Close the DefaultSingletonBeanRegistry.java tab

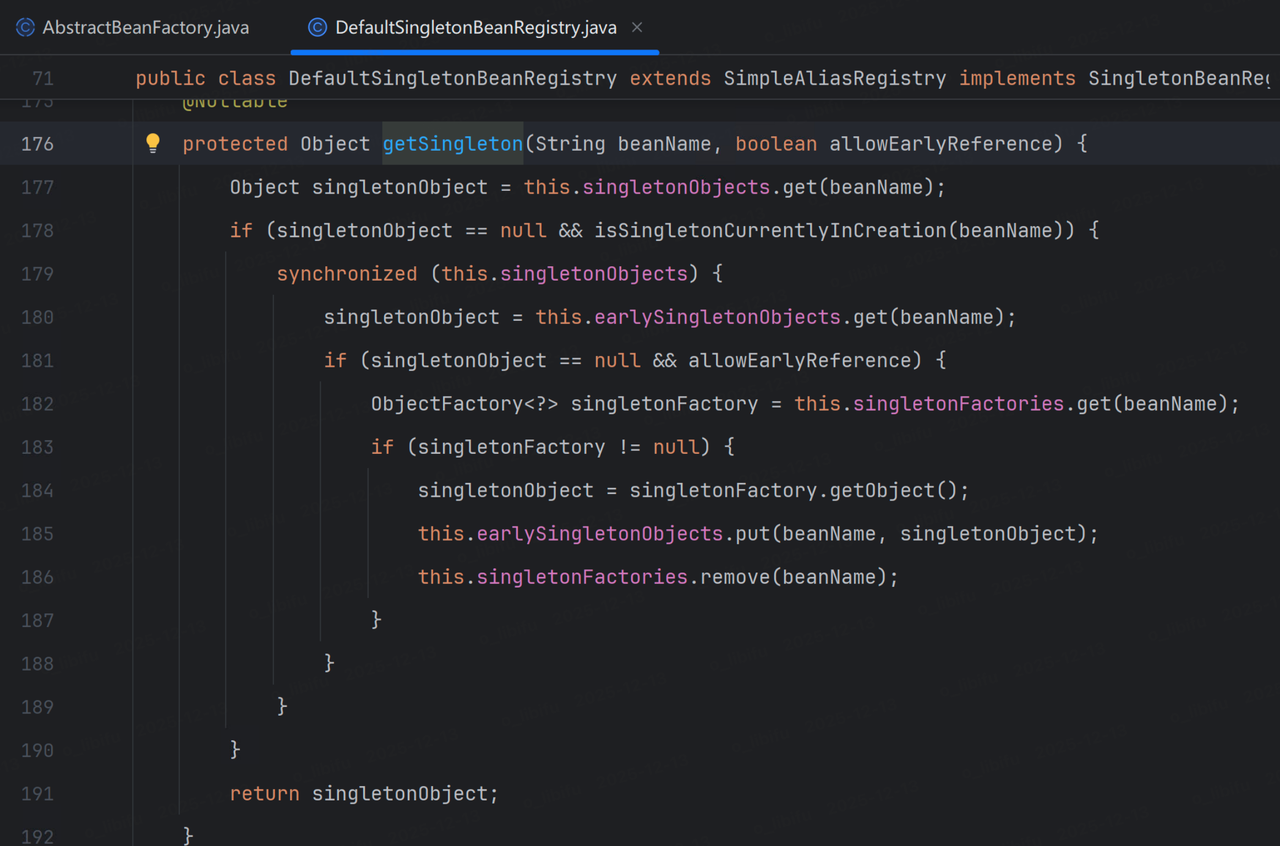(x=638, y=27)
